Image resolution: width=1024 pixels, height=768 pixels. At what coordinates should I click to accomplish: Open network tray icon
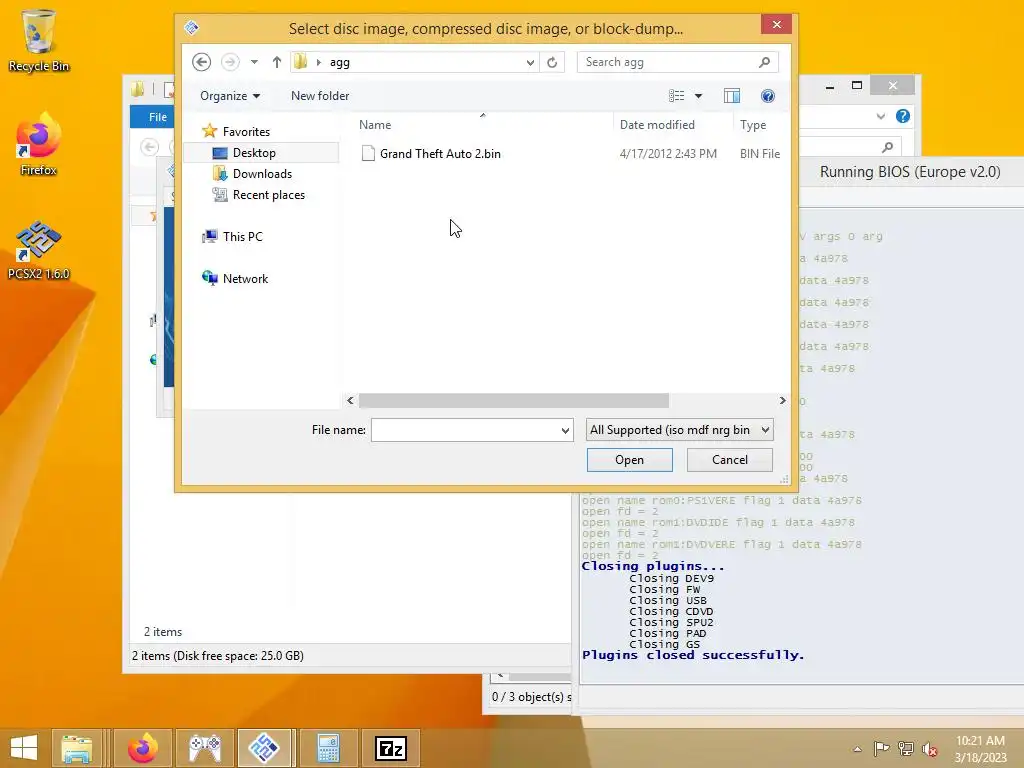906,748
